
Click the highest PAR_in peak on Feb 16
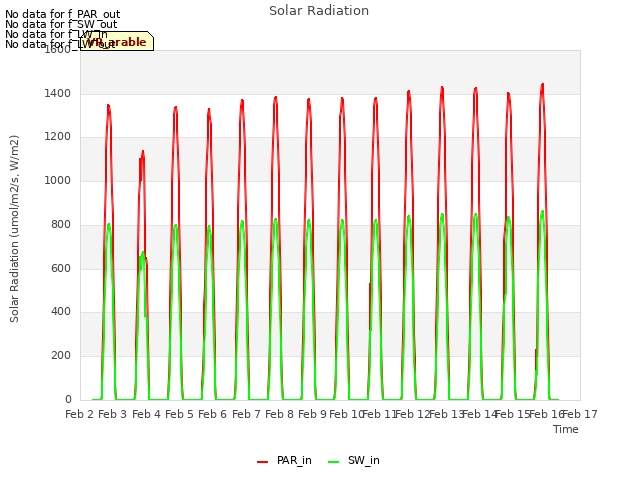click(x=542, y=84)
